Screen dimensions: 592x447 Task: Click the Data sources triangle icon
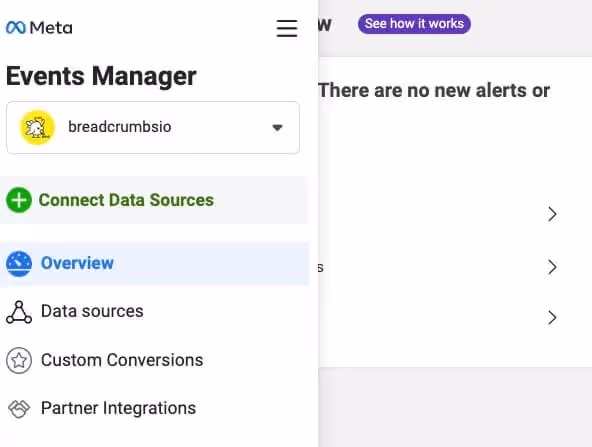(19, 312)
